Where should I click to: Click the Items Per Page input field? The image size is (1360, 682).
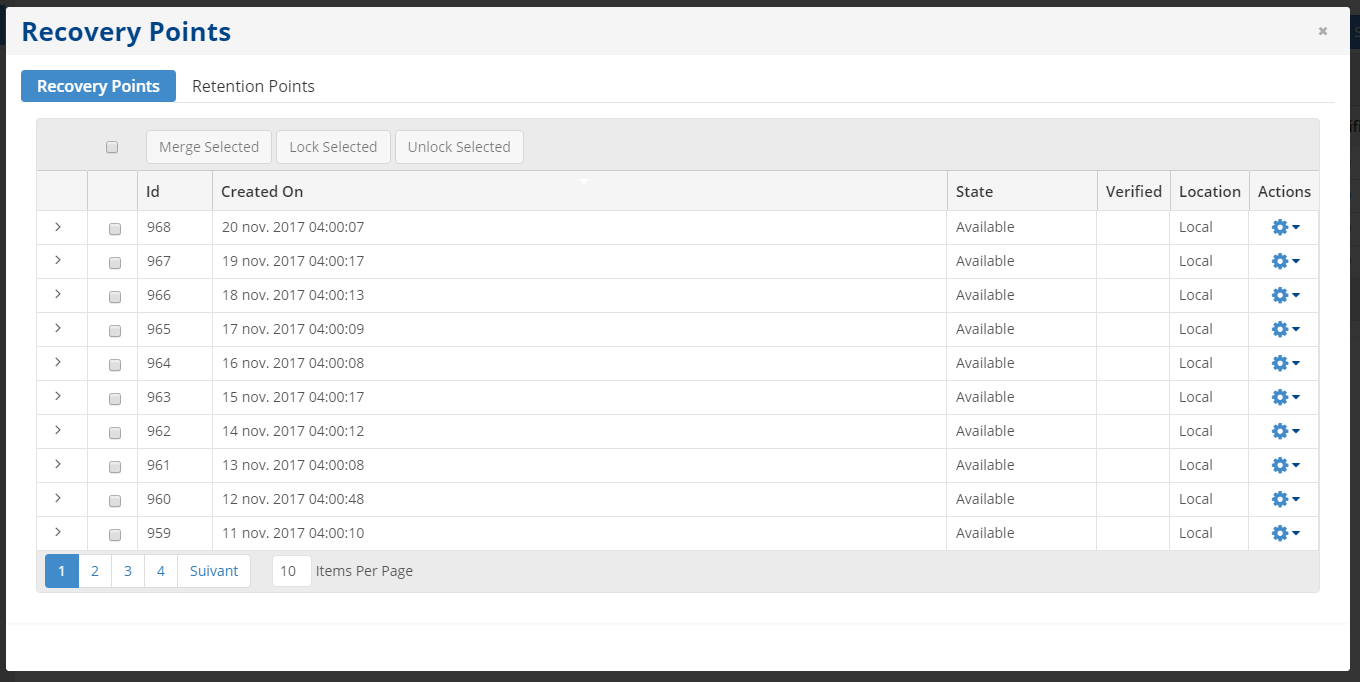pos(291,571)
